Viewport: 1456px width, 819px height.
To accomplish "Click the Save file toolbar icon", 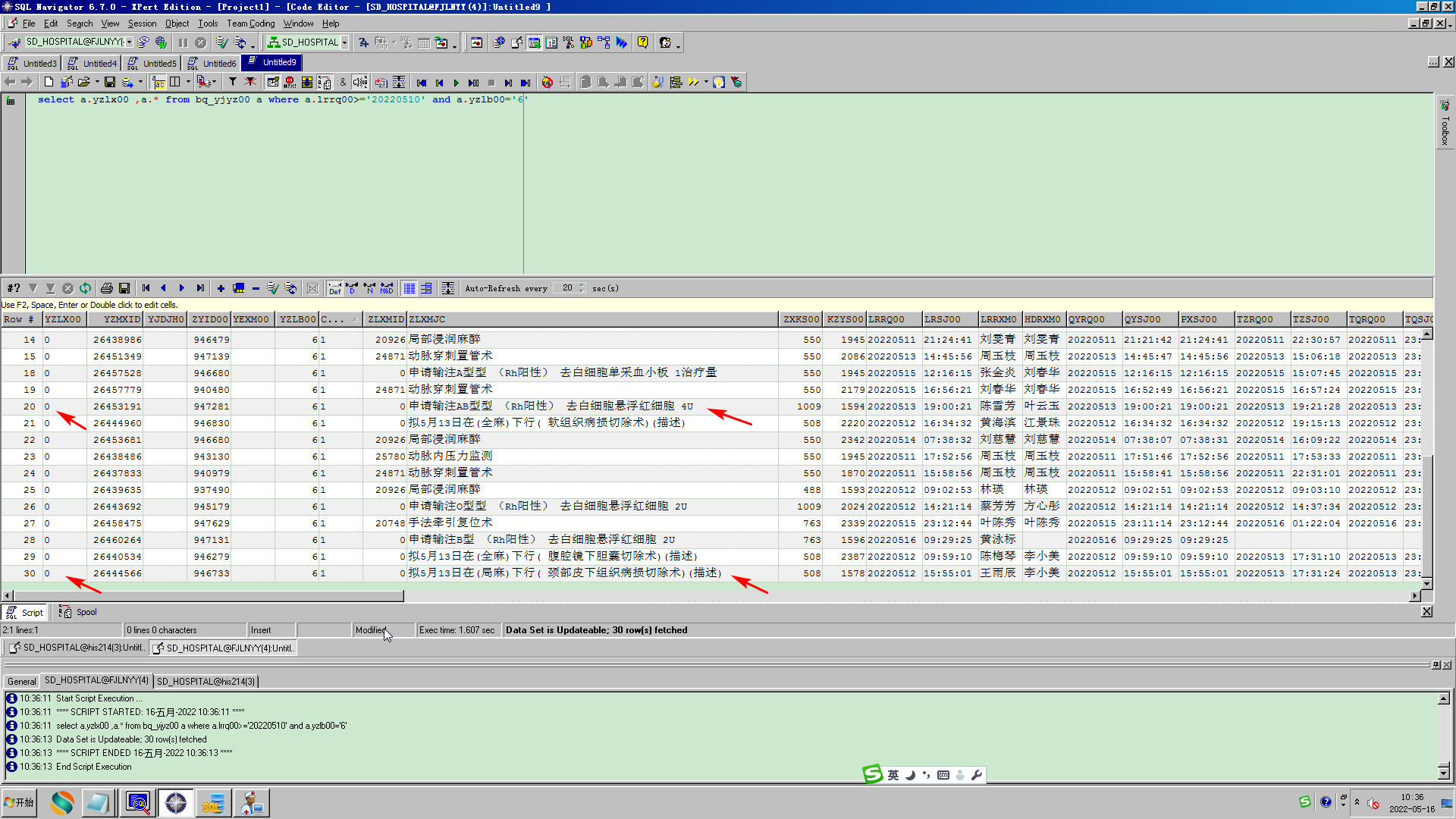I will (x=110, y=82).
